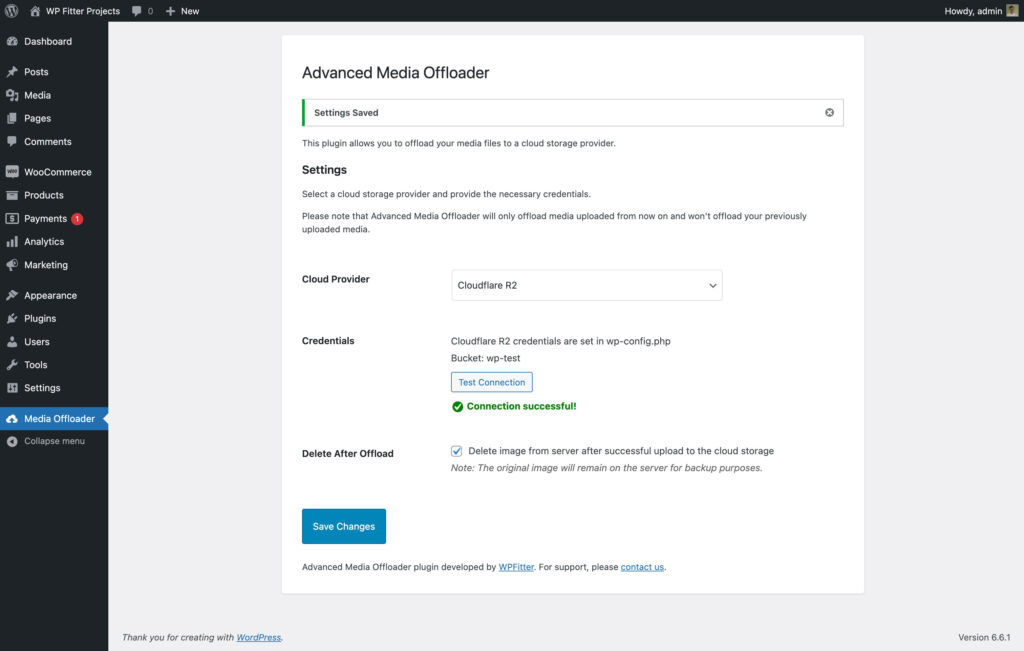This screenshot has width=1024, height=651.
Task: Click the WooCommerce icon in the sidebar
Action: click(12, 172)
